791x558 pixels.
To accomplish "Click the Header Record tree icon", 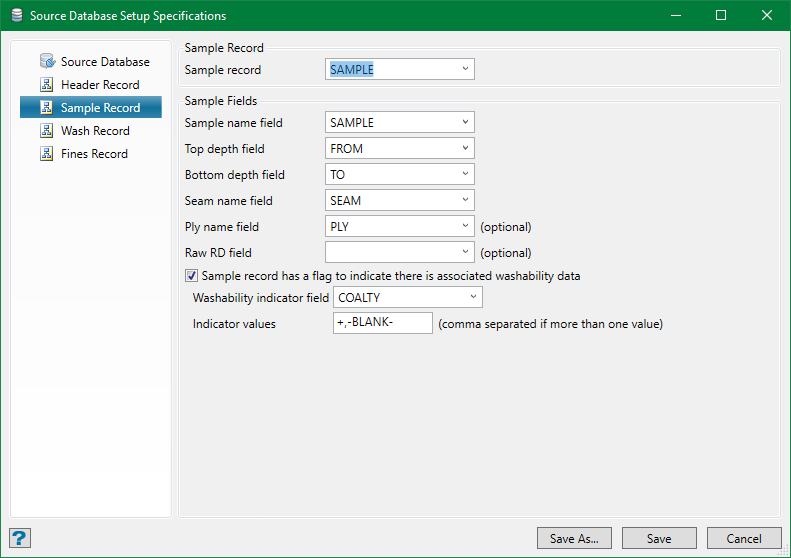I will pyautogui.click(x=47, y=85).
